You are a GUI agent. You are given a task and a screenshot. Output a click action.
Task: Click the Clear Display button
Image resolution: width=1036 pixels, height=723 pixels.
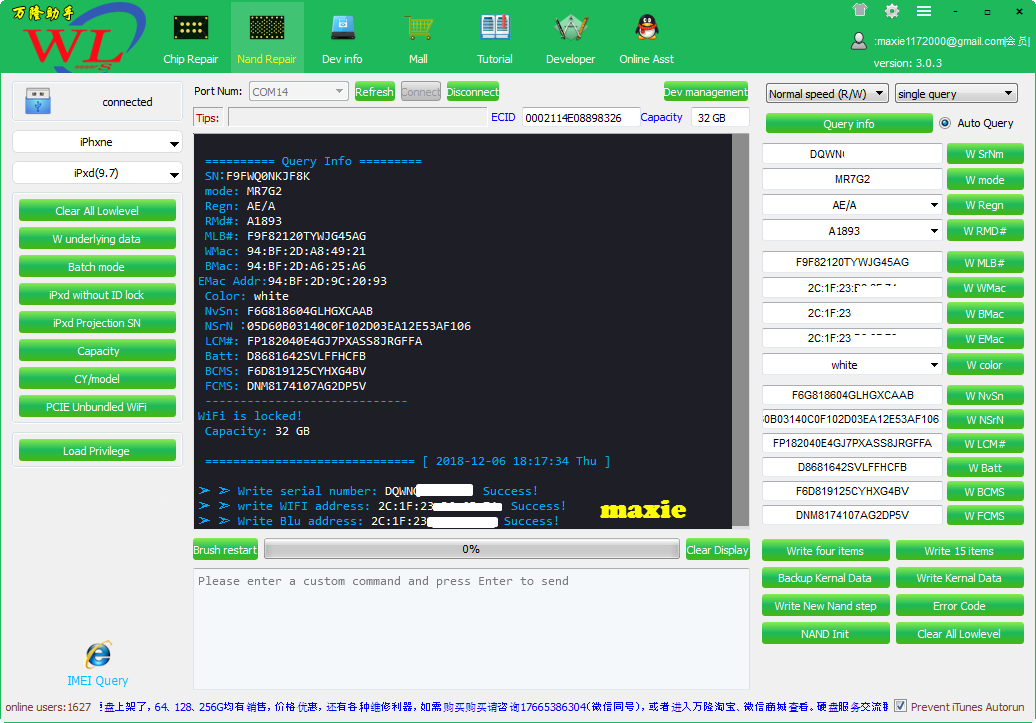click(x=718, y=550)
